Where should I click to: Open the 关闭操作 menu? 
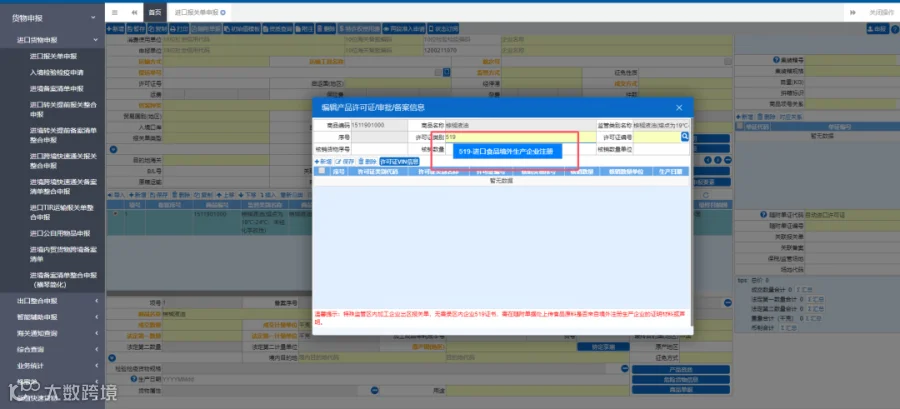(884, 12)
